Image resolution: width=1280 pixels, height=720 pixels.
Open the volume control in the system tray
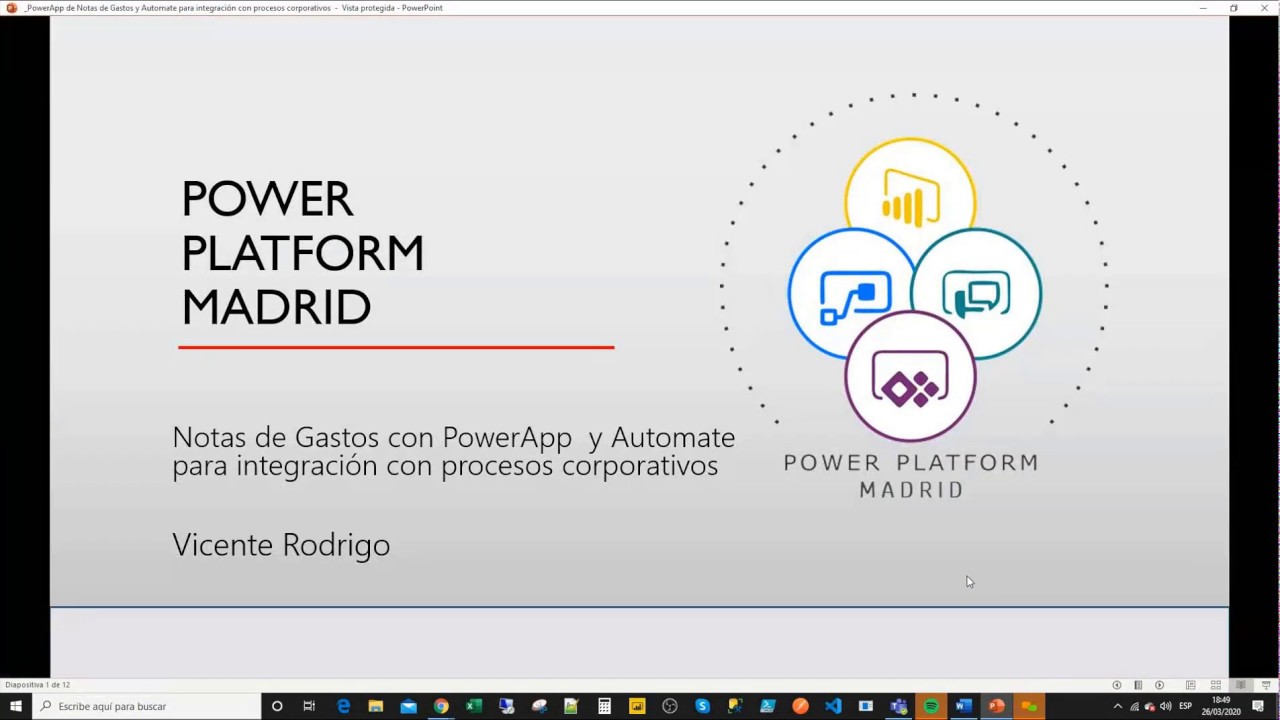click(x=1166, y=706)
